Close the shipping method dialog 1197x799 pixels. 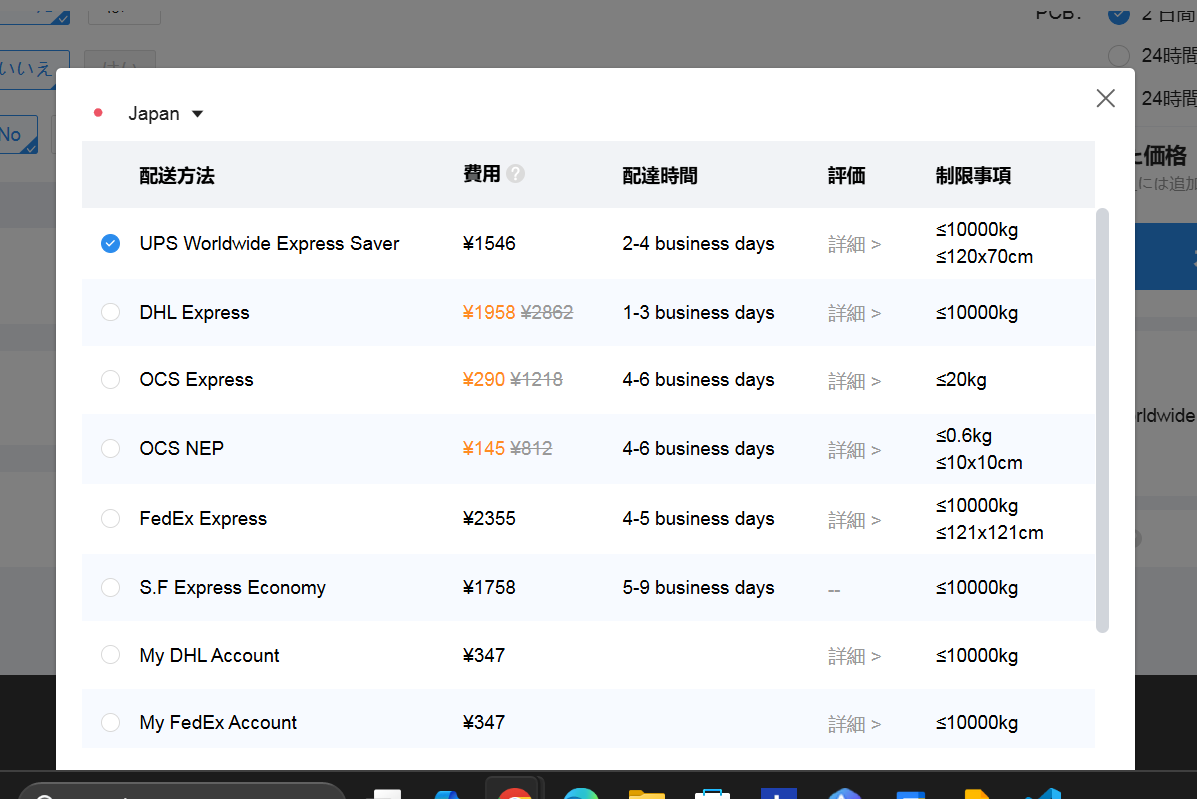1105,98
